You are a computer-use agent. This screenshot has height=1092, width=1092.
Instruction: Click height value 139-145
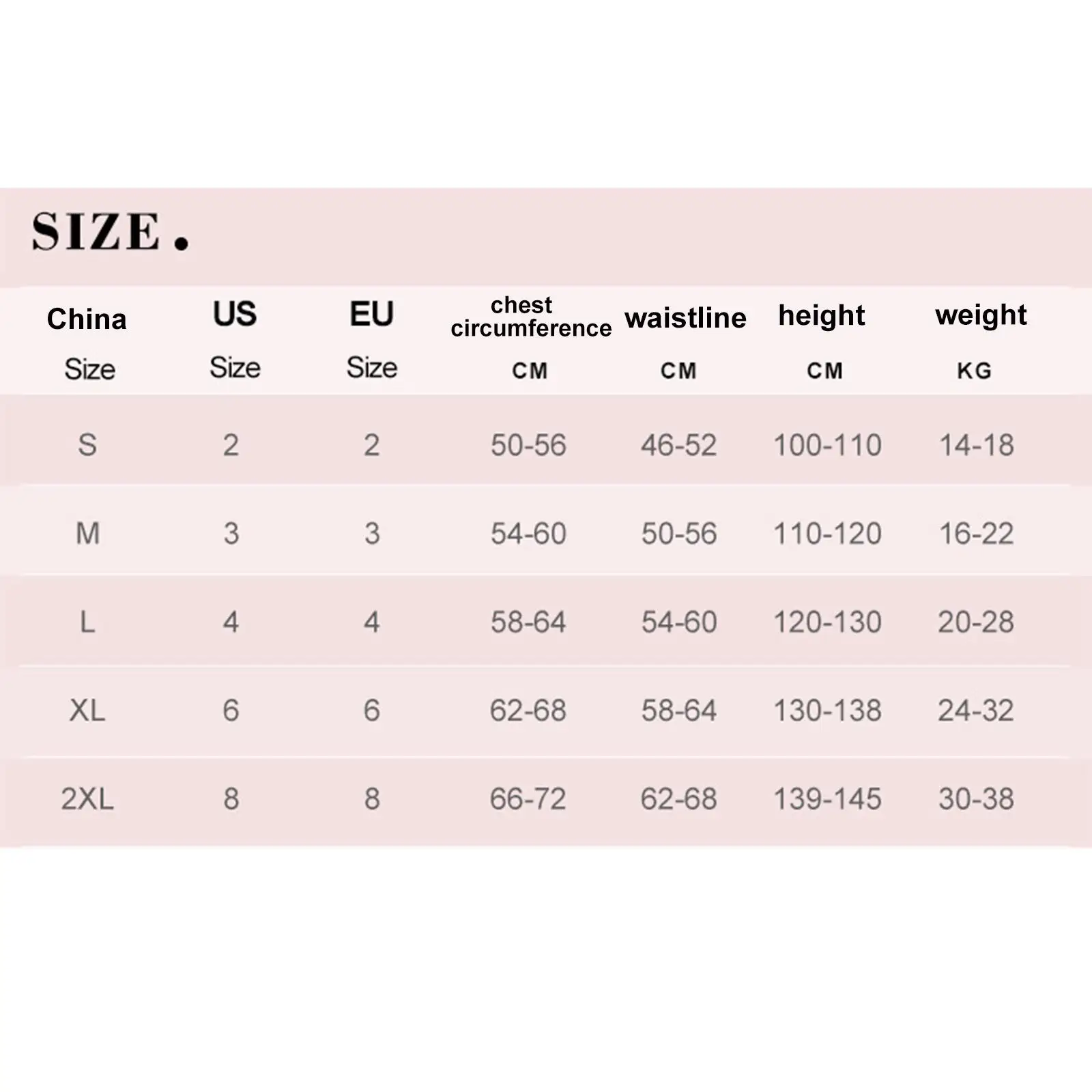[827, 799]
